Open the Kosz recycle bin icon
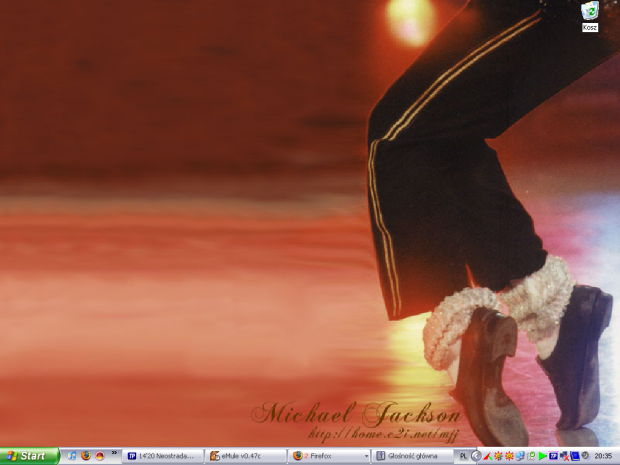Screen dimensions: 620x465 pos(590,17)
